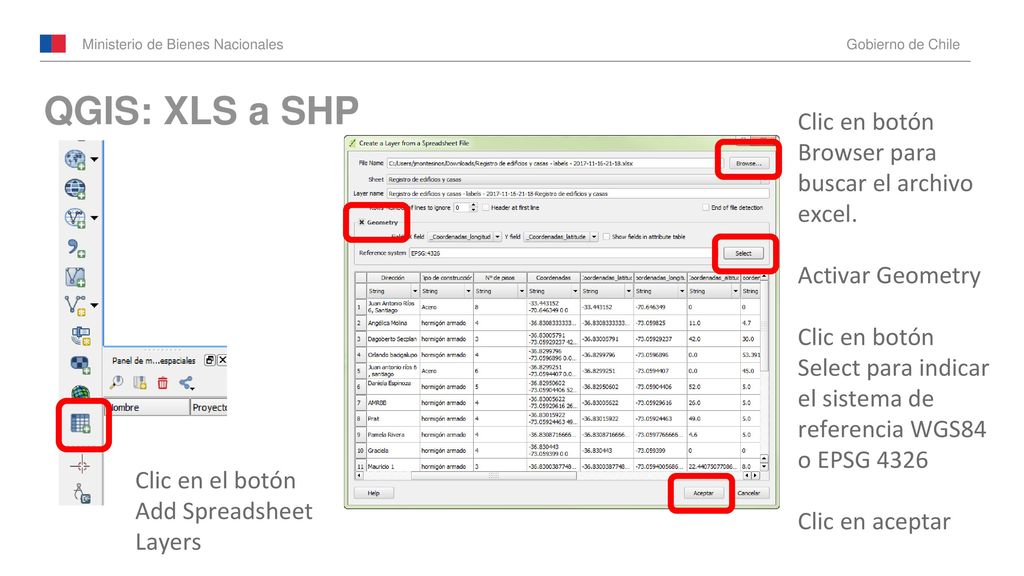Click the GPS tools icon in the toolbar

(x=81, y=493)
